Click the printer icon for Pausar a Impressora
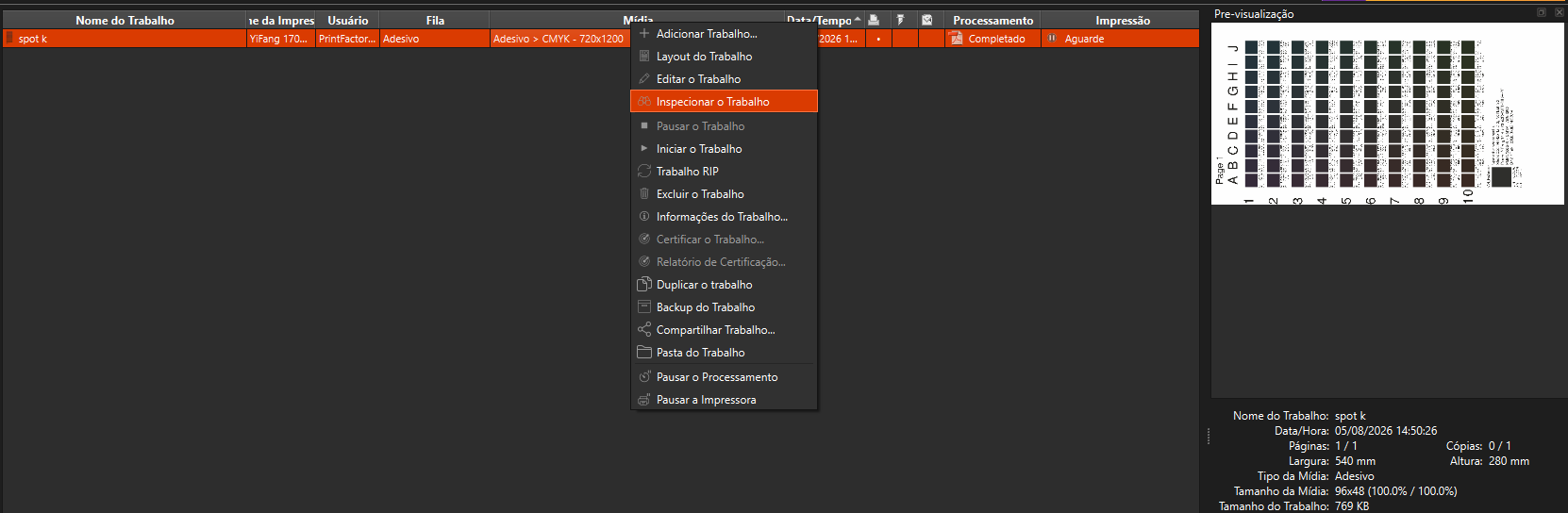The width and height of the screenshot is (1568, 513). (644, 400)
